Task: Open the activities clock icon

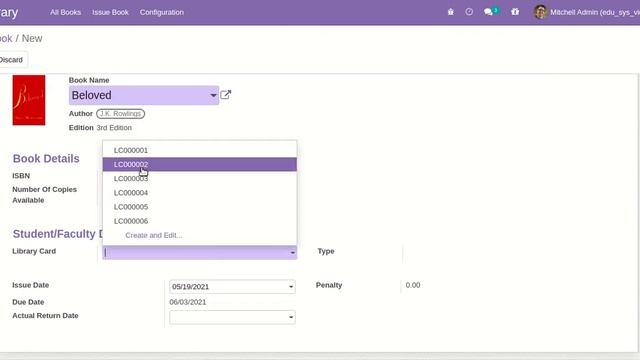Action: pyautogui.click(x=469, y=12)
